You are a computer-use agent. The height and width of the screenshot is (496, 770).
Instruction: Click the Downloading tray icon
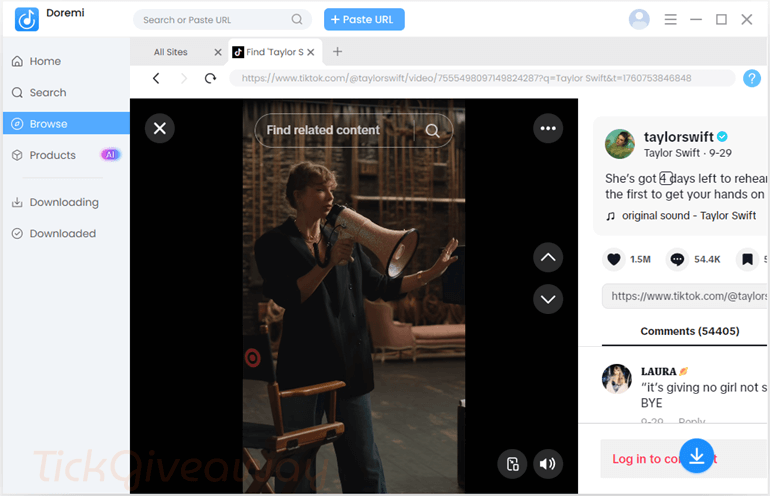[x=17, y=202]
